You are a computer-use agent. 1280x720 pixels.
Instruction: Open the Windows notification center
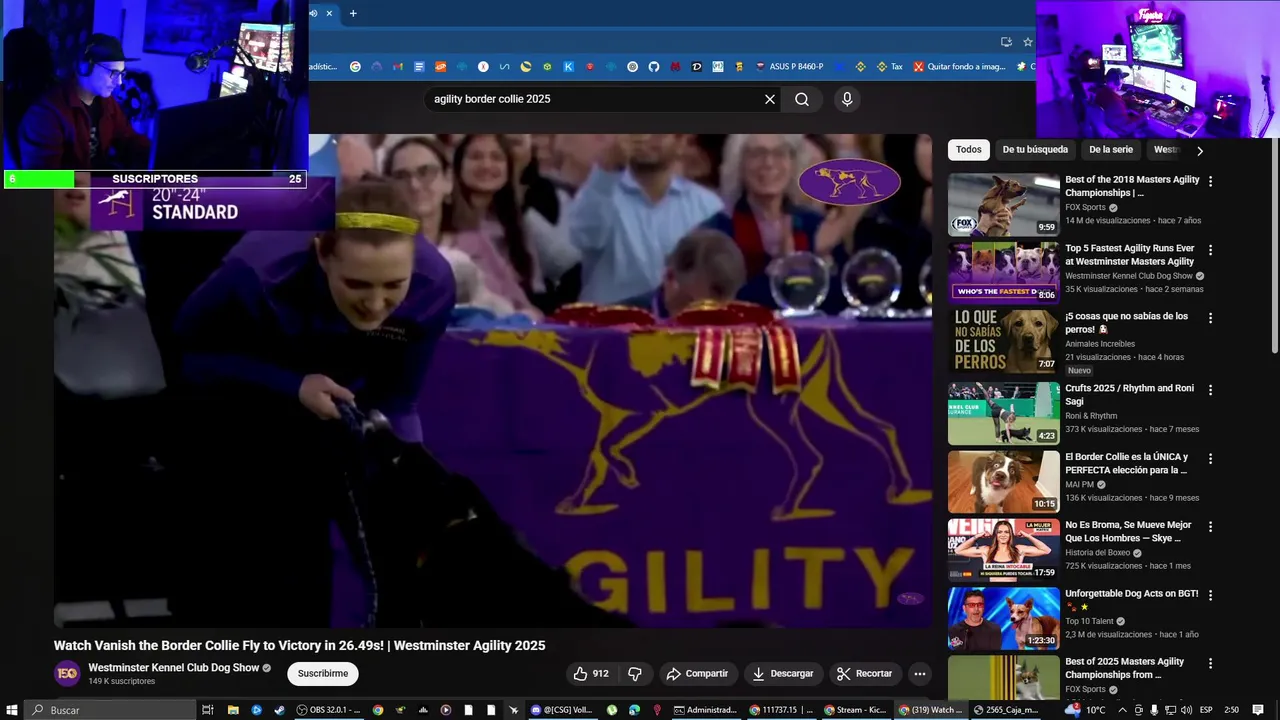1258,710
